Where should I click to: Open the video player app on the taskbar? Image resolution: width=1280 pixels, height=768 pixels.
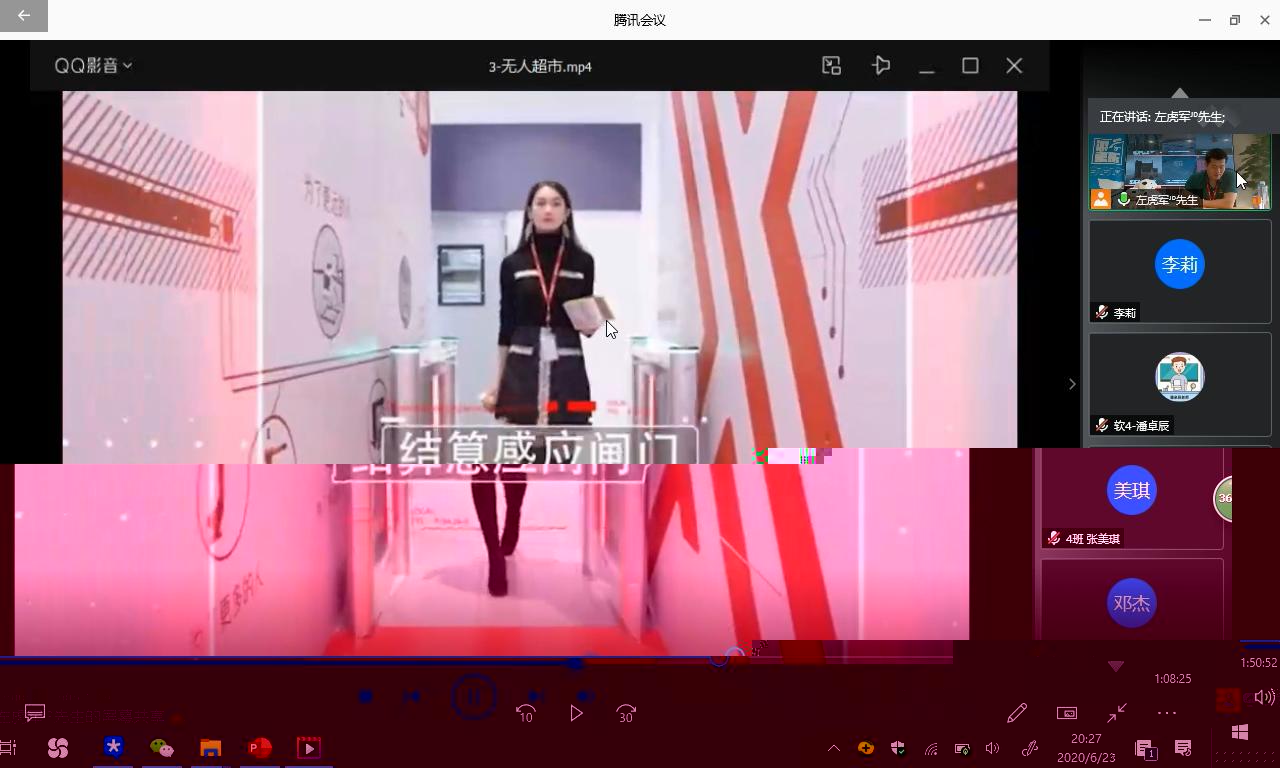309,748
